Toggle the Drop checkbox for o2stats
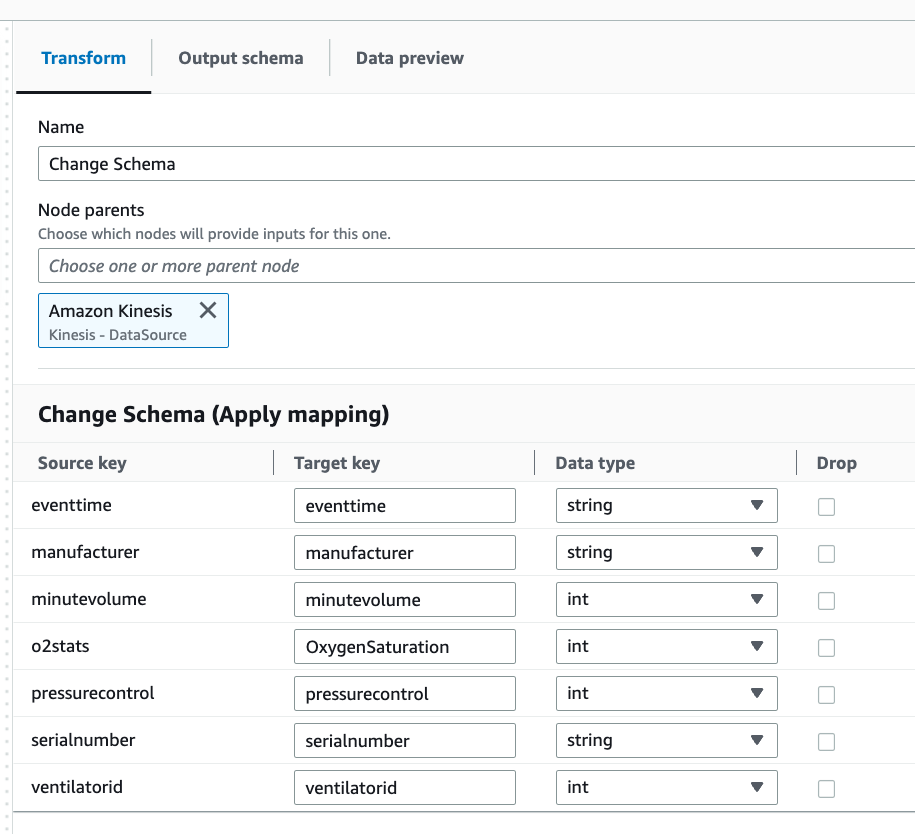The width and height of the screenshot is (915, 834). pyautogui.click(x=826, y=648)
